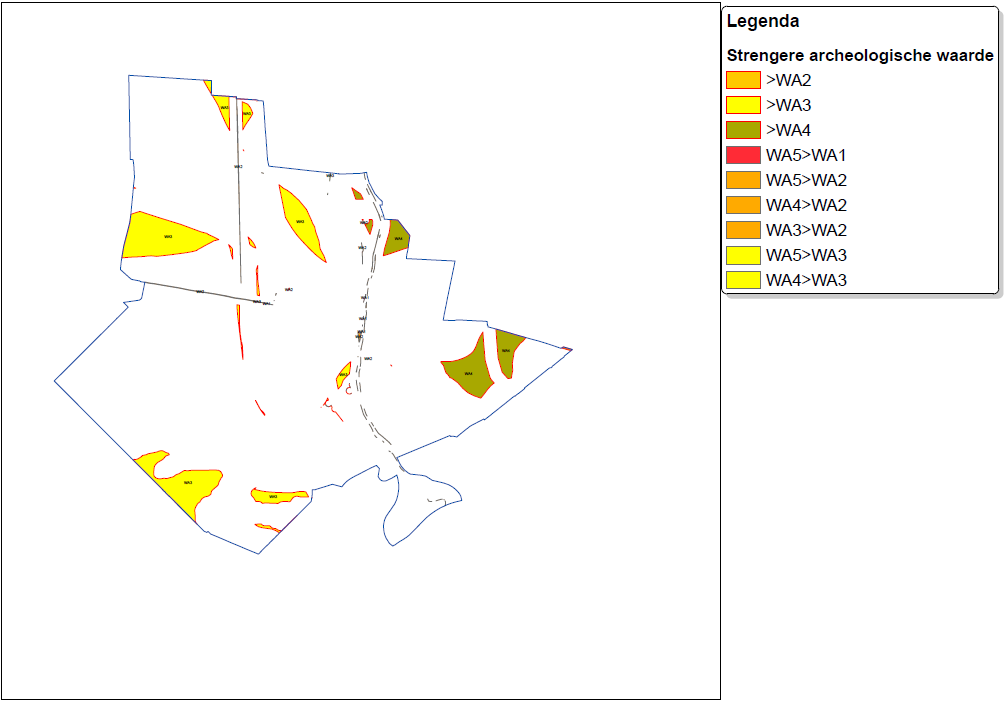Click the "Legenda" title
This screenshot has width=1005, height=703.
coord(763,22)
